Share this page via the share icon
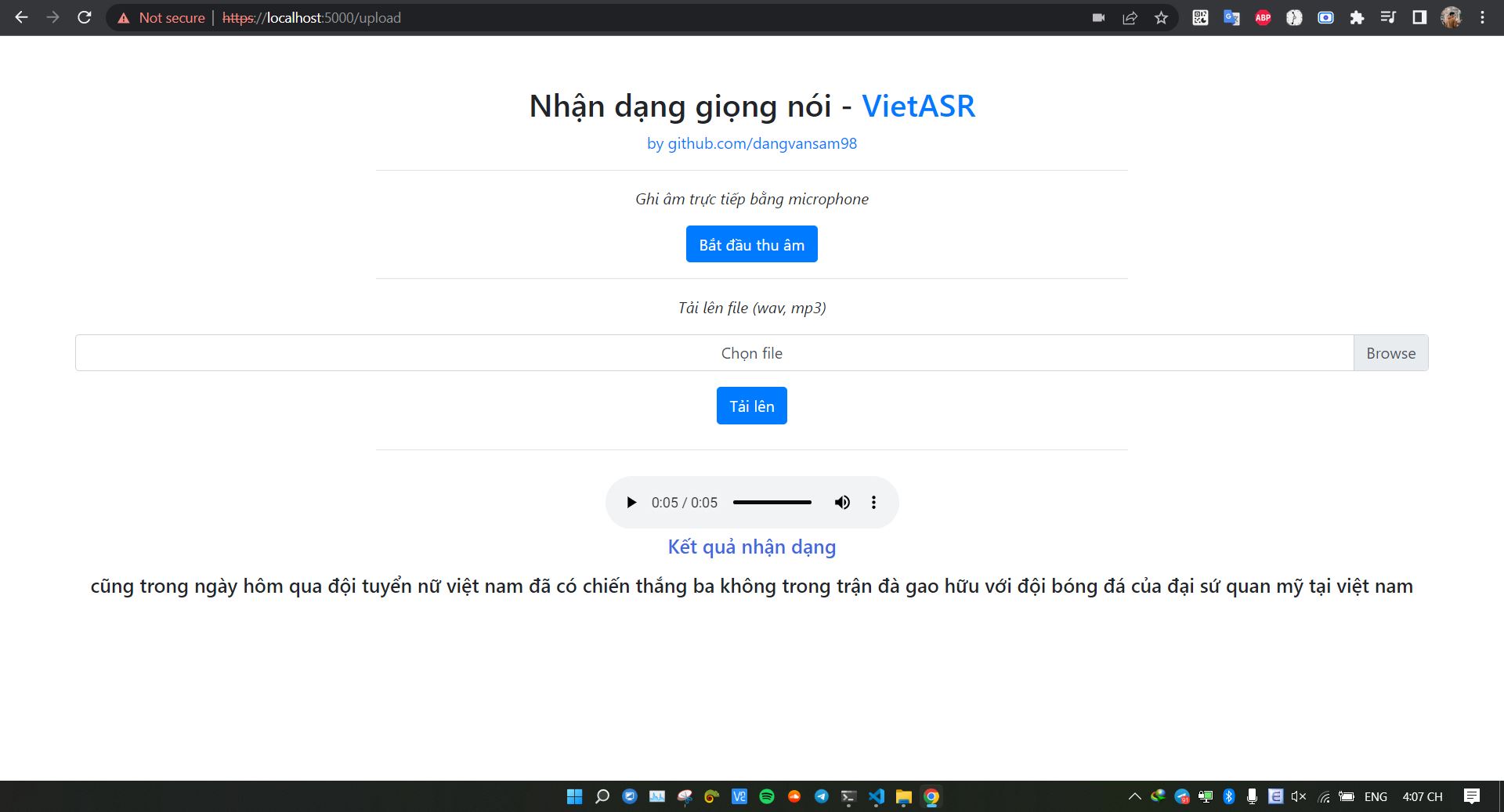1504x812 pixels. pos(1130,17)
